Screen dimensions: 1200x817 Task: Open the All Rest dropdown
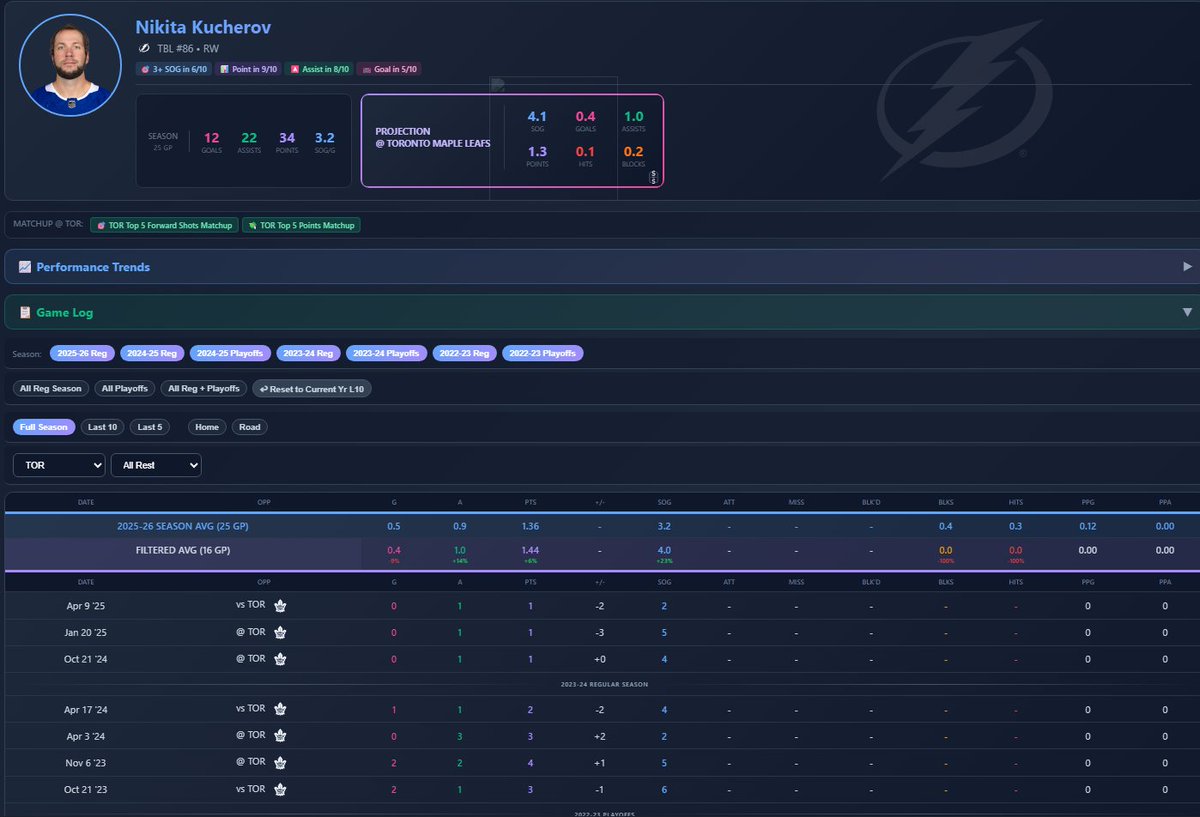pyautogui.click(x=156, y=465)
